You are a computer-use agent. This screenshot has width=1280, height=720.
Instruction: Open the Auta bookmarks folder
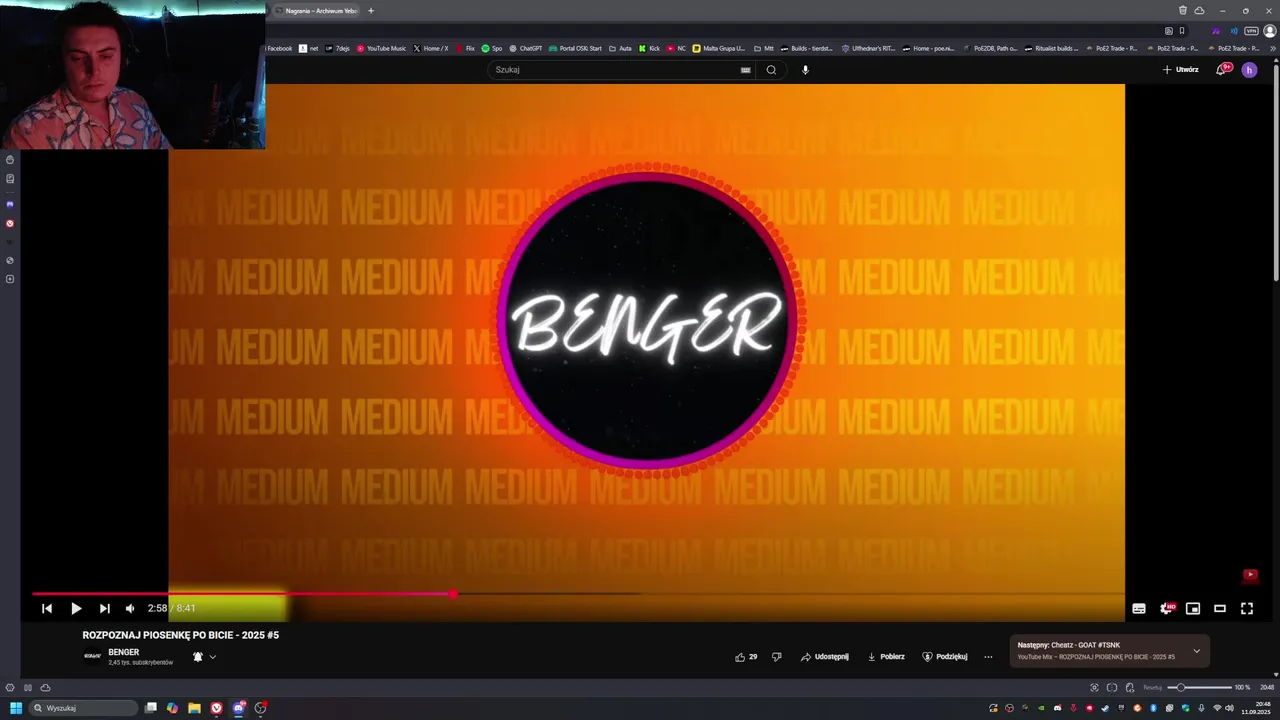tap(620, 48)
